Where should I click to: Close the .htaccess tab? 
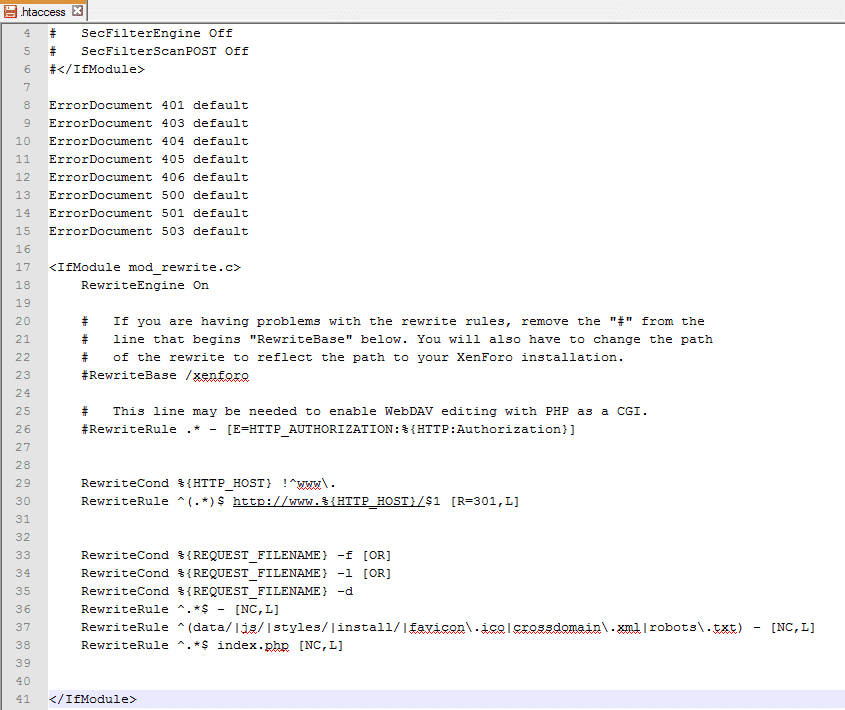[78, 11]
